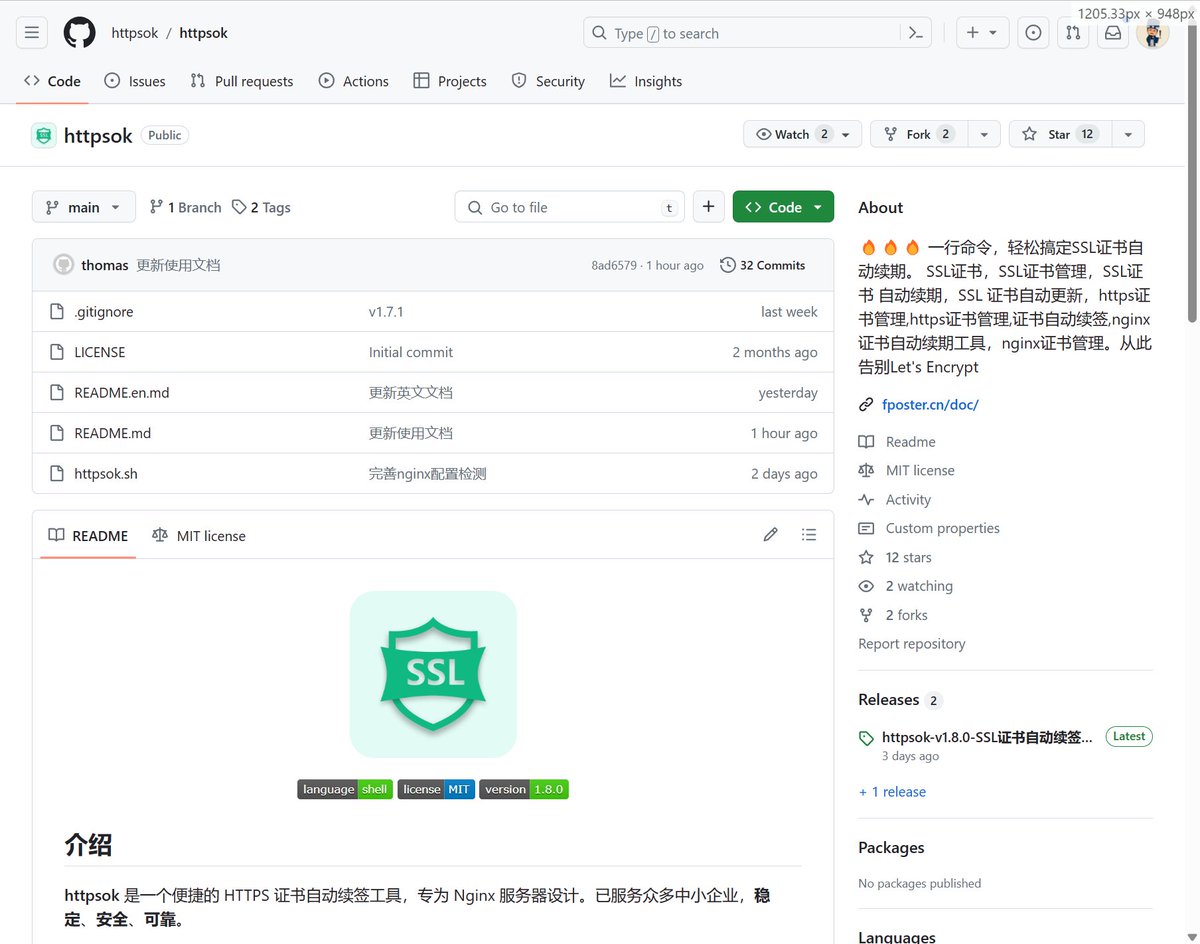Open the 1 Branch link
Screen dimensions: 1200x944
(x=185, y=207)
